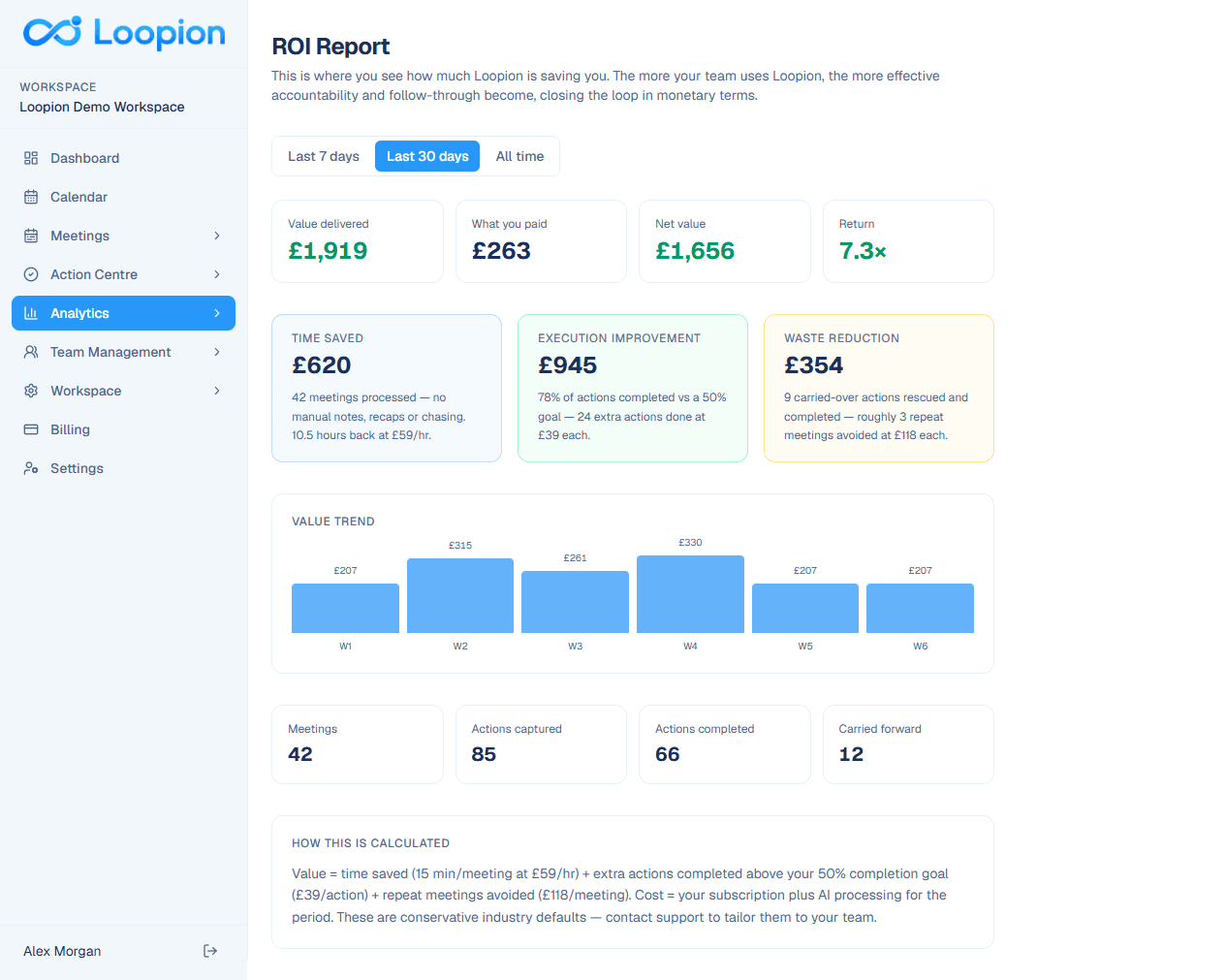
Task: Click the W5 bar in Value Trend
Action: click(805, 608)
